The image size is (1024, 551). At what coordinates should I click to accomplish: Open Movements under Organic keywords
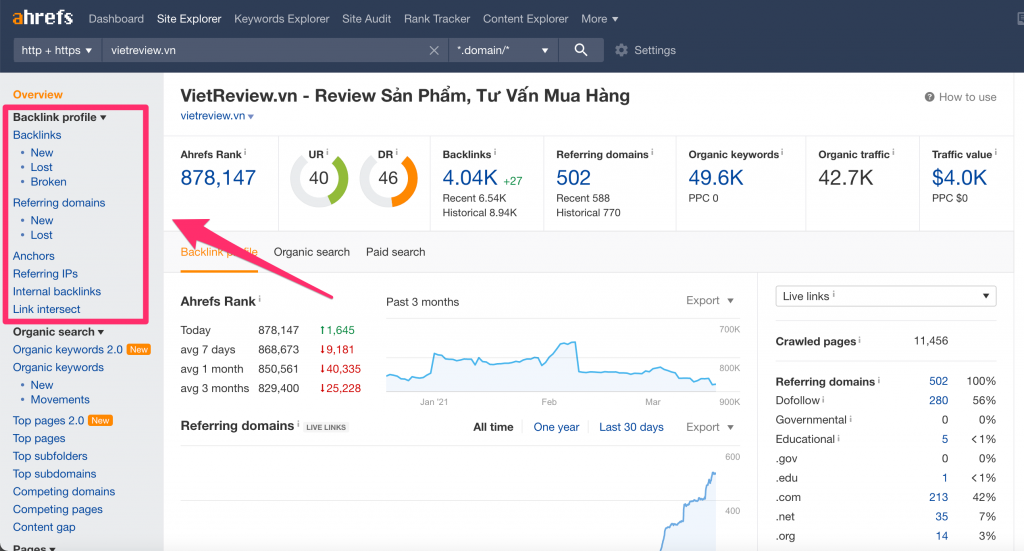60,400
